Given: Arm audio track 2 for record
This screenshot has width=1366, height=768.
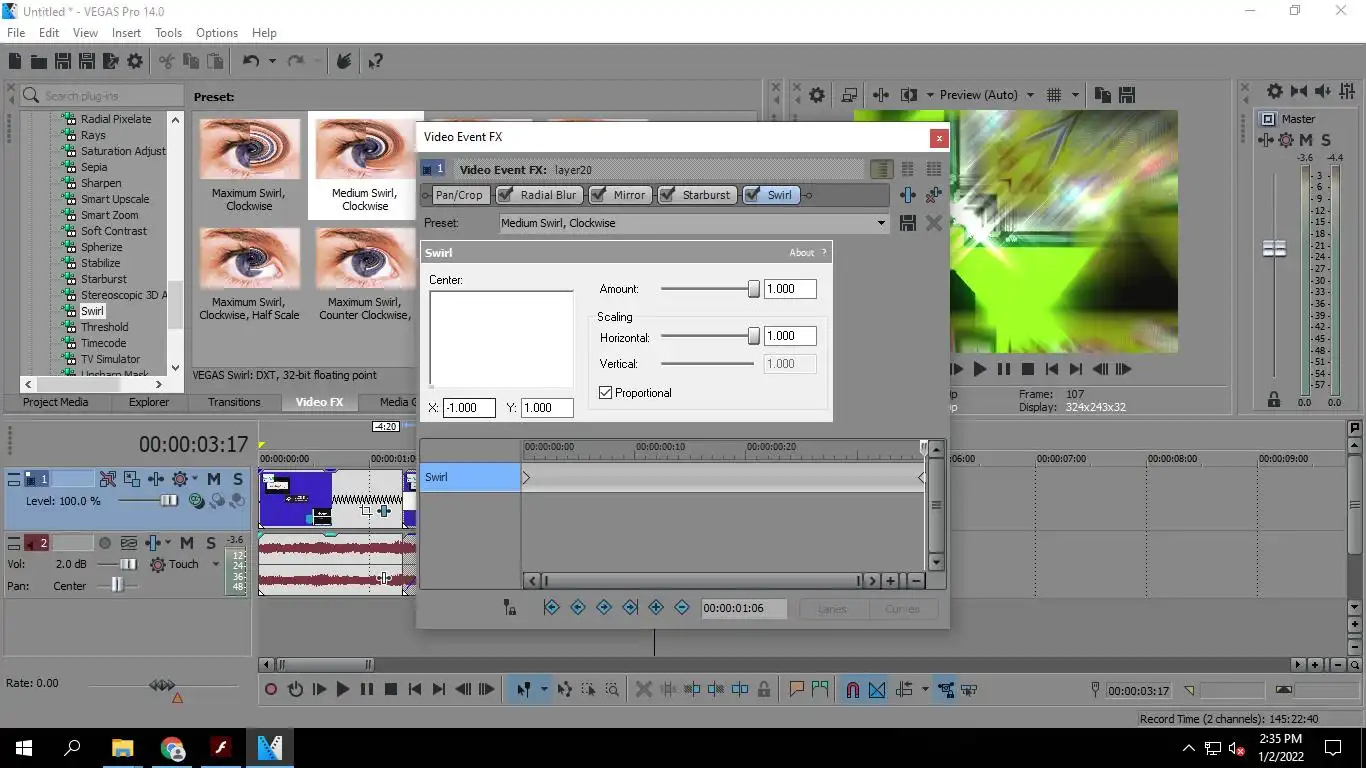Looking at the screenshot, I should (x=105, y=543).
